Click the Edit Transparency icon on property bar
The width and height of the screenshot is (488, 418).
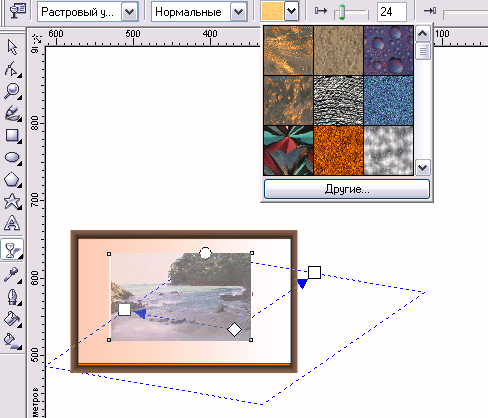click(x=18, y=11)
